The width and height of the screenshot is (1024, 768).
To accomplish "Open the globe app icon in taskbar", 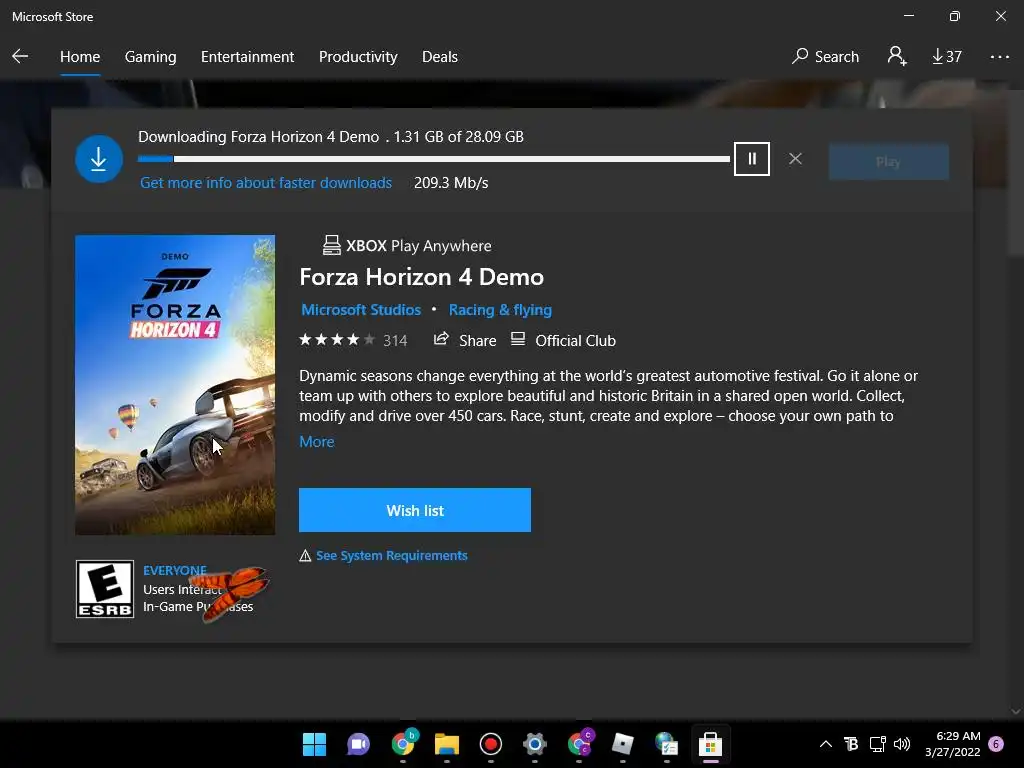I will click(666, 744).
